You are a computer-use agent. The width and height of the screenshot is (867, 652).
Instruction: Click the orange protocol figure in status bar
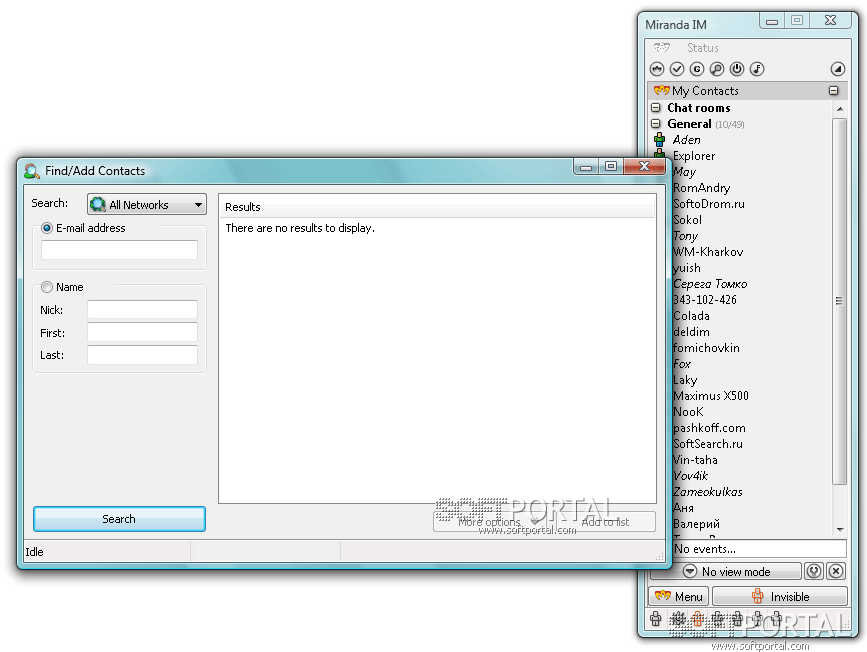[x=698, y=619]
